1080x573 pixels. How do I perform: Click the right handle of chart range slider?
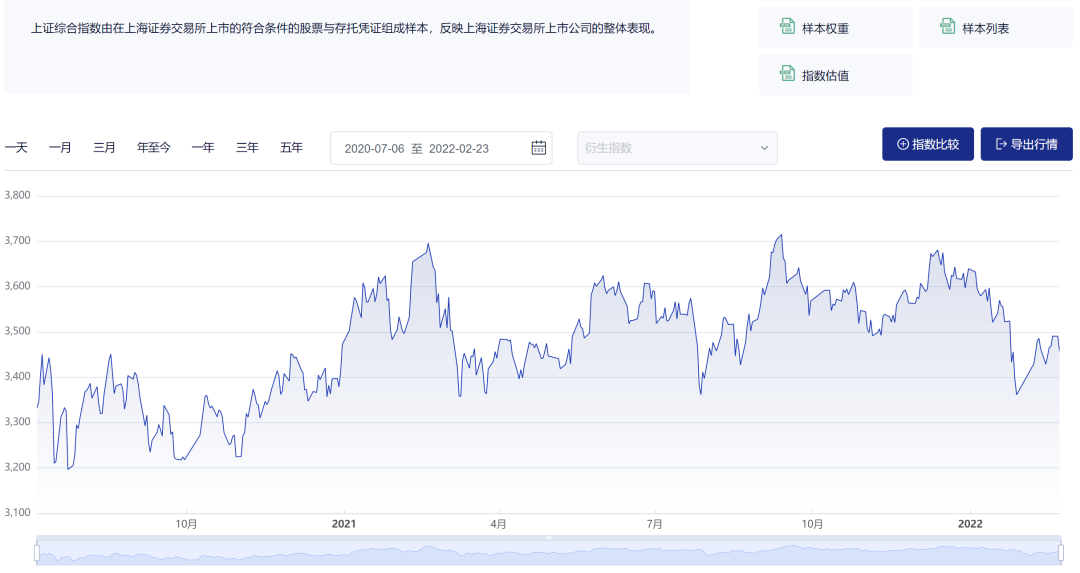pos(1061,552)
